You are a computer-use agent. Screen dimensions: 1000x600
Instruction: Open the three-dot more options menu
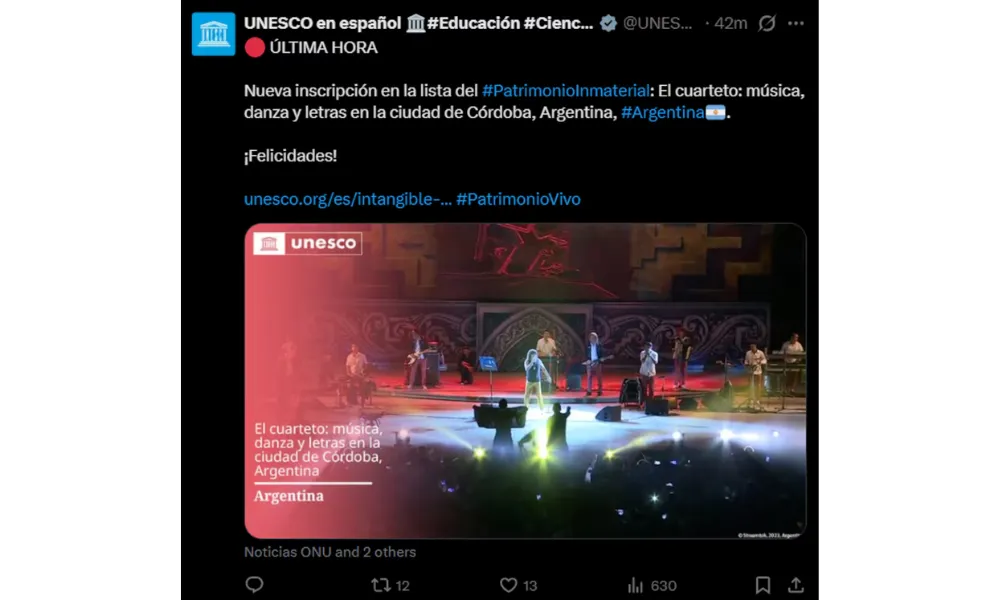tap(795, 24)
